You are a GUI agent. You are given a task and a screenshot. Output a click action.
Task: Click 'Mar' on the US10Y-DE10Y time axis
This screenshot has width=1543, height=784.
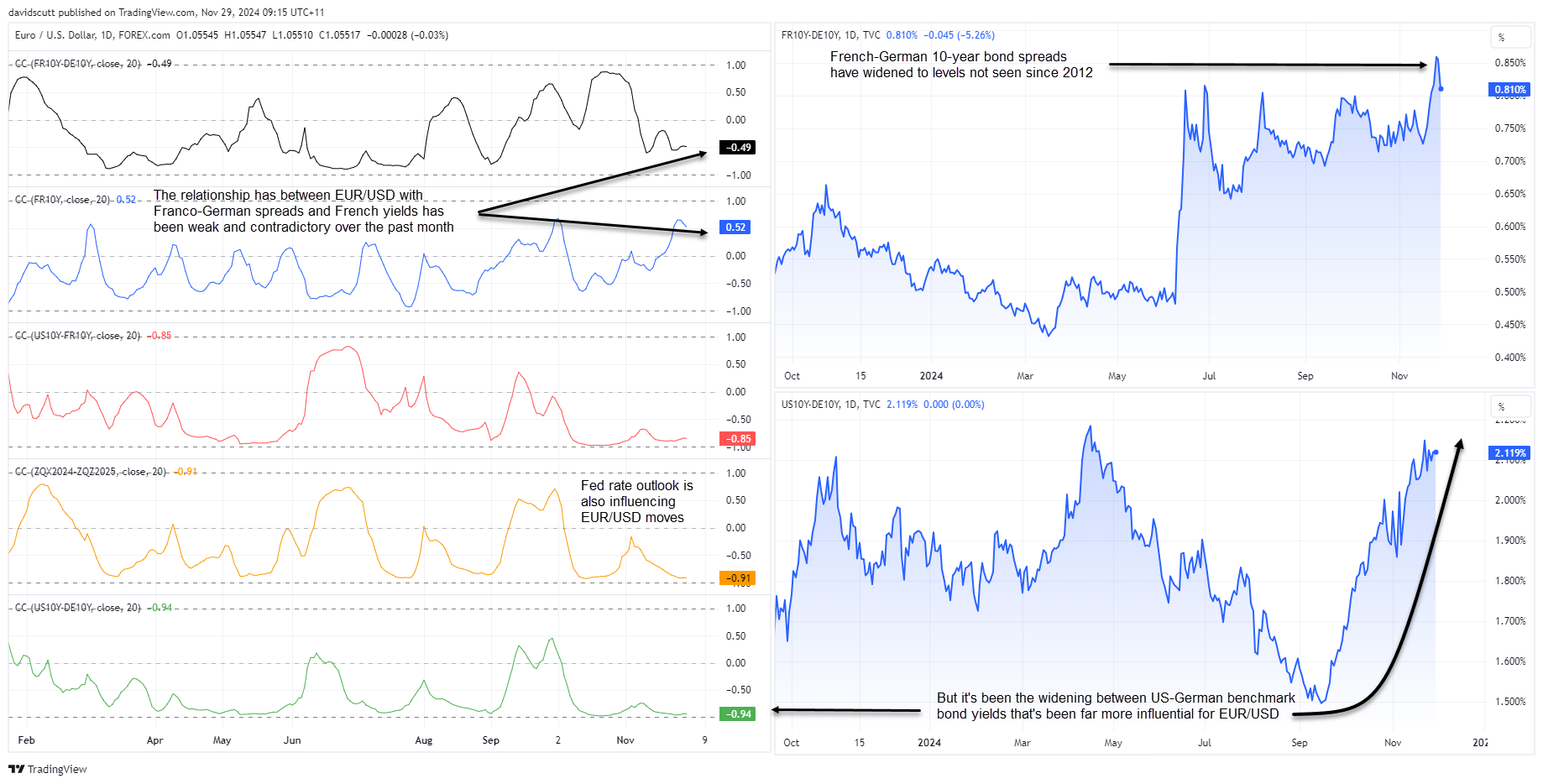point(1023,743)
